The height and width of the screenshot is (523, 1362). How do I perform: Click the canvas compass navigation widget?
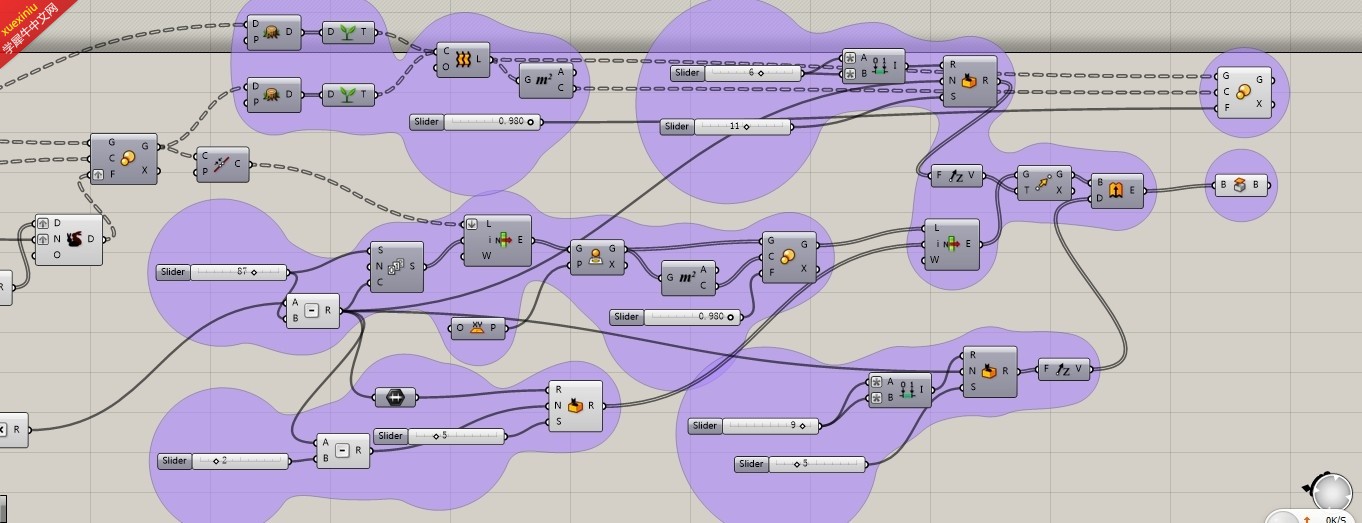(x=1330, y=491)
